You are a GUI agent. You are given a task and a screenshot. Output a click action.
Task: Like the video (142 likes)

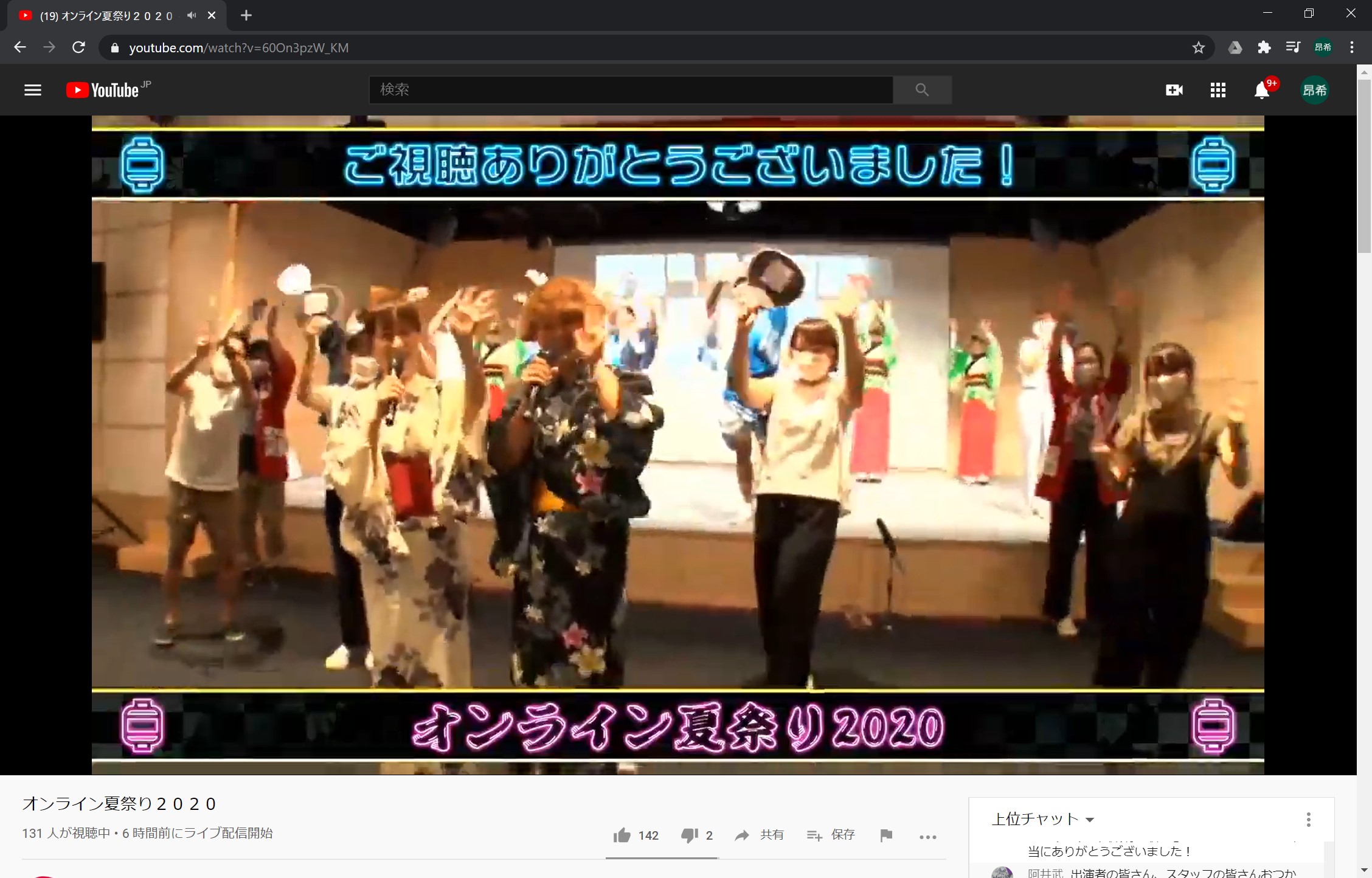coord(636,835)
